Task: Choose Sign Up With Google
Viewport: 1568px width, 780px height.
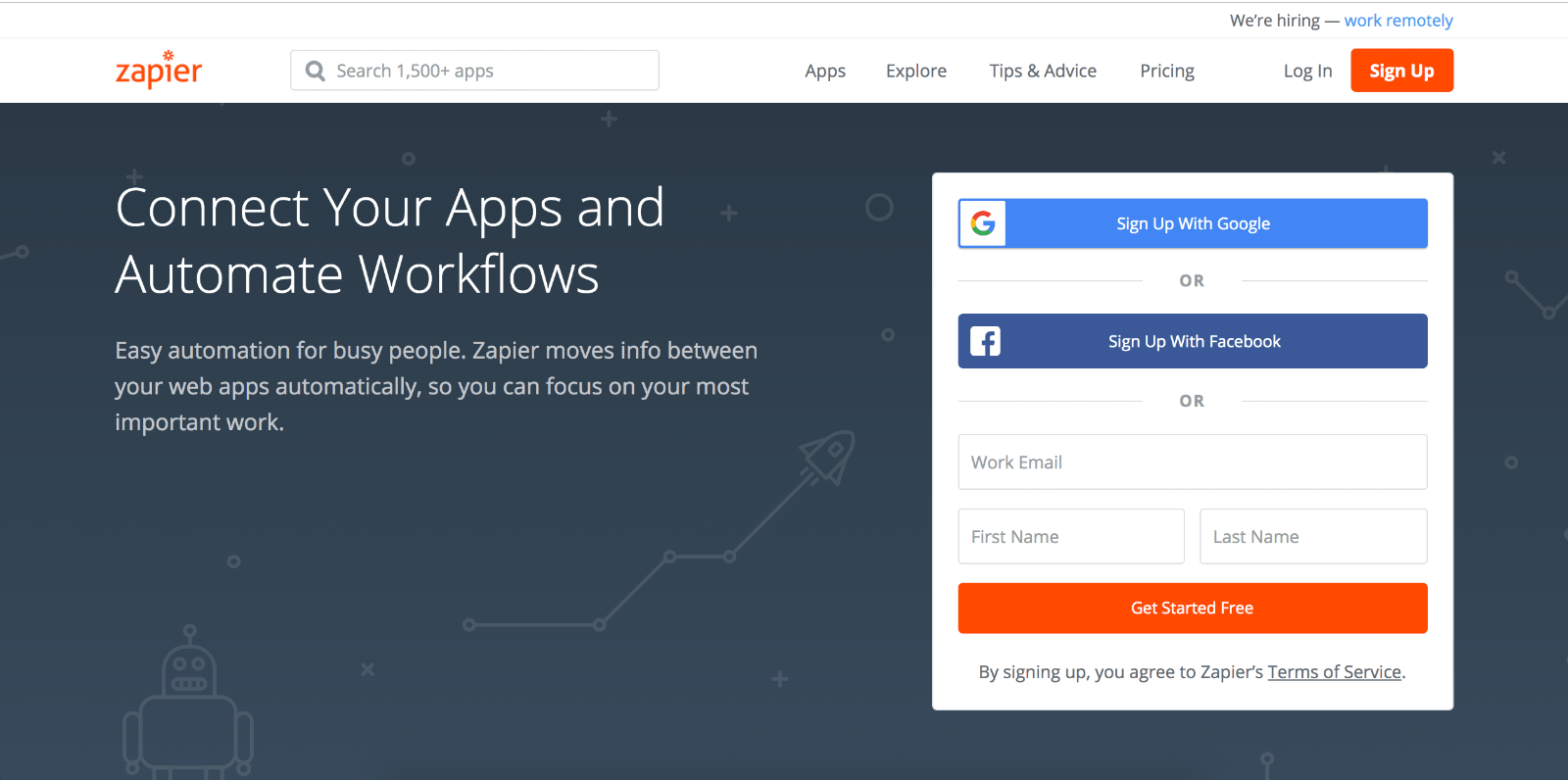Action: (x=1193, y=223)
